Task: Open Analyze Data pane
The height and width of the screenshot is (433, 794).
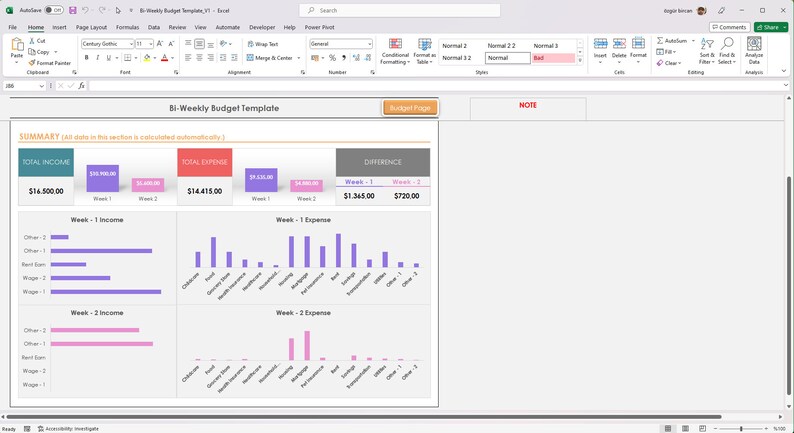Action: click(x=754, y=50)
